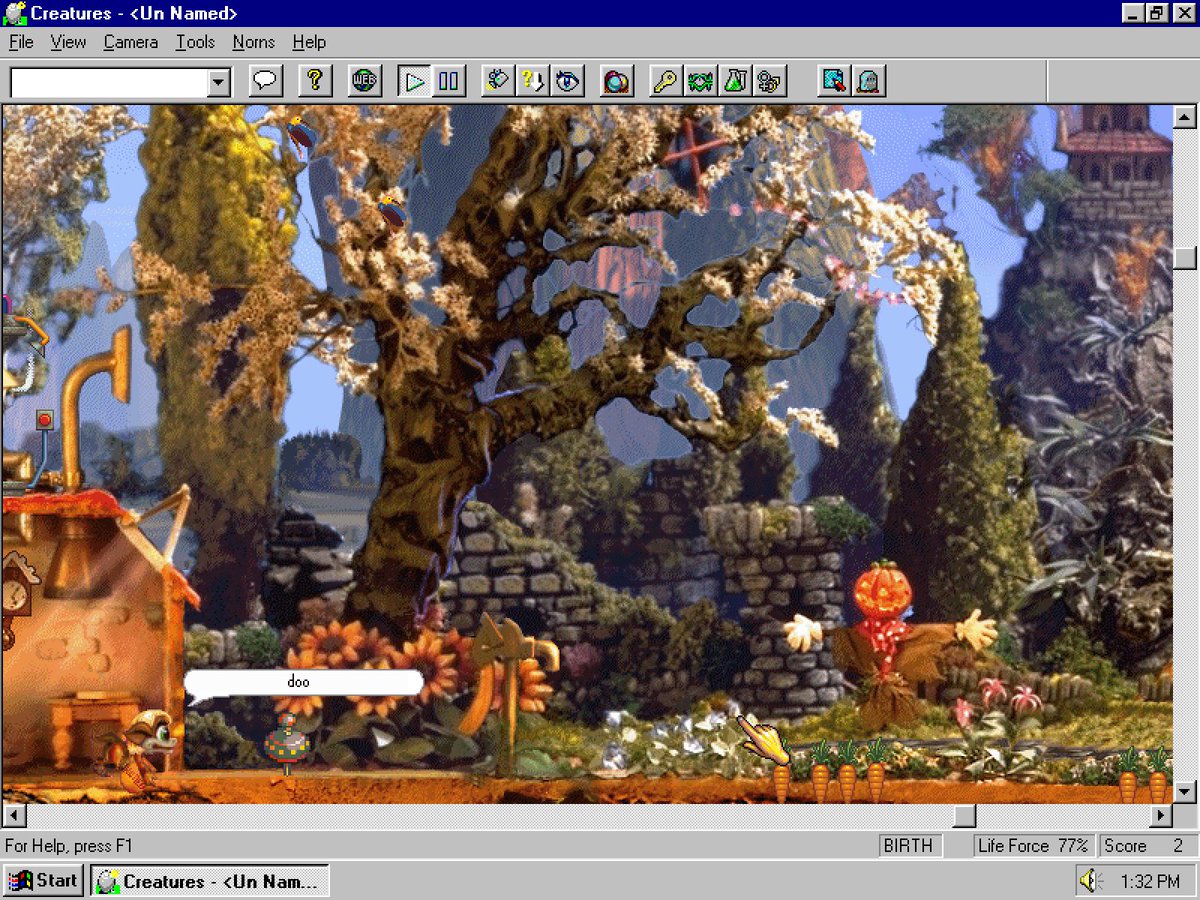1200x900 pixels.
Task: Click the gold key toolbar icon
Action: point(666,81)
